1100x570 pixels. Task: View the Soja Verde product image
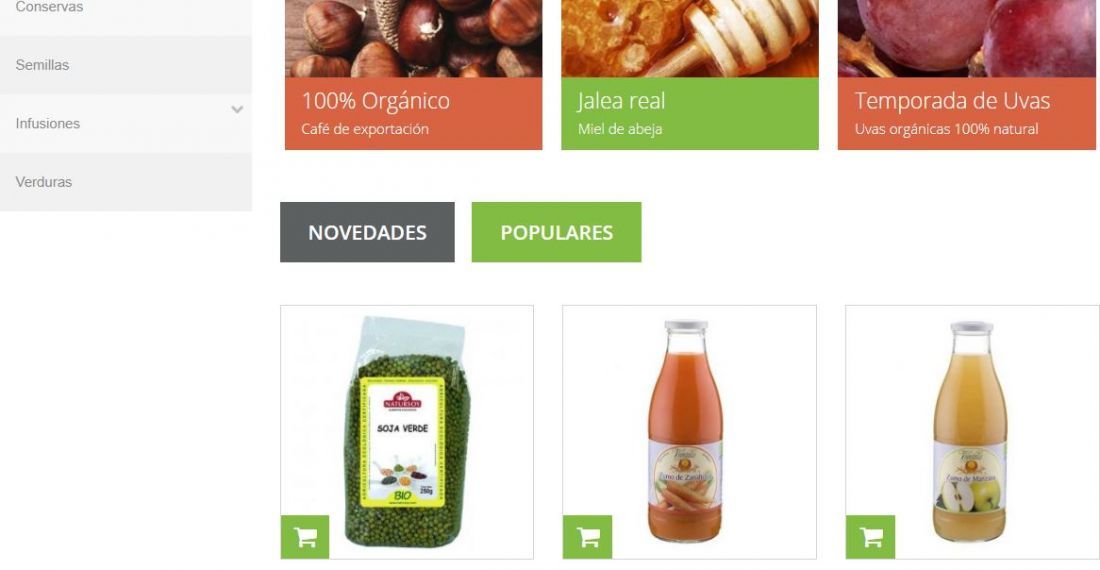407,432
